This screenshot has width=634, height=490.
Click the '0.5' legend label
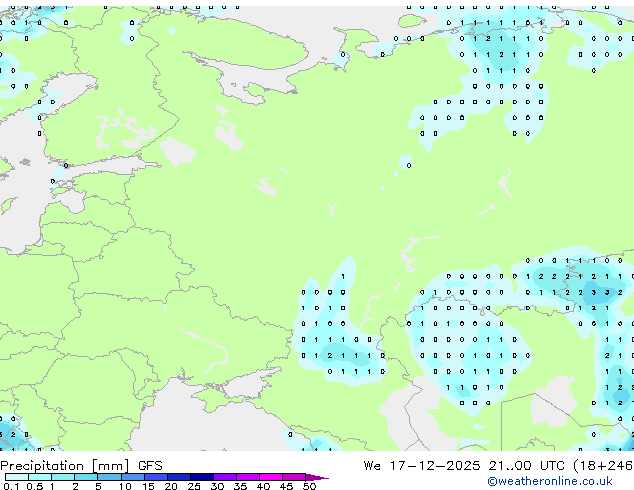click(x=35, y=486)
